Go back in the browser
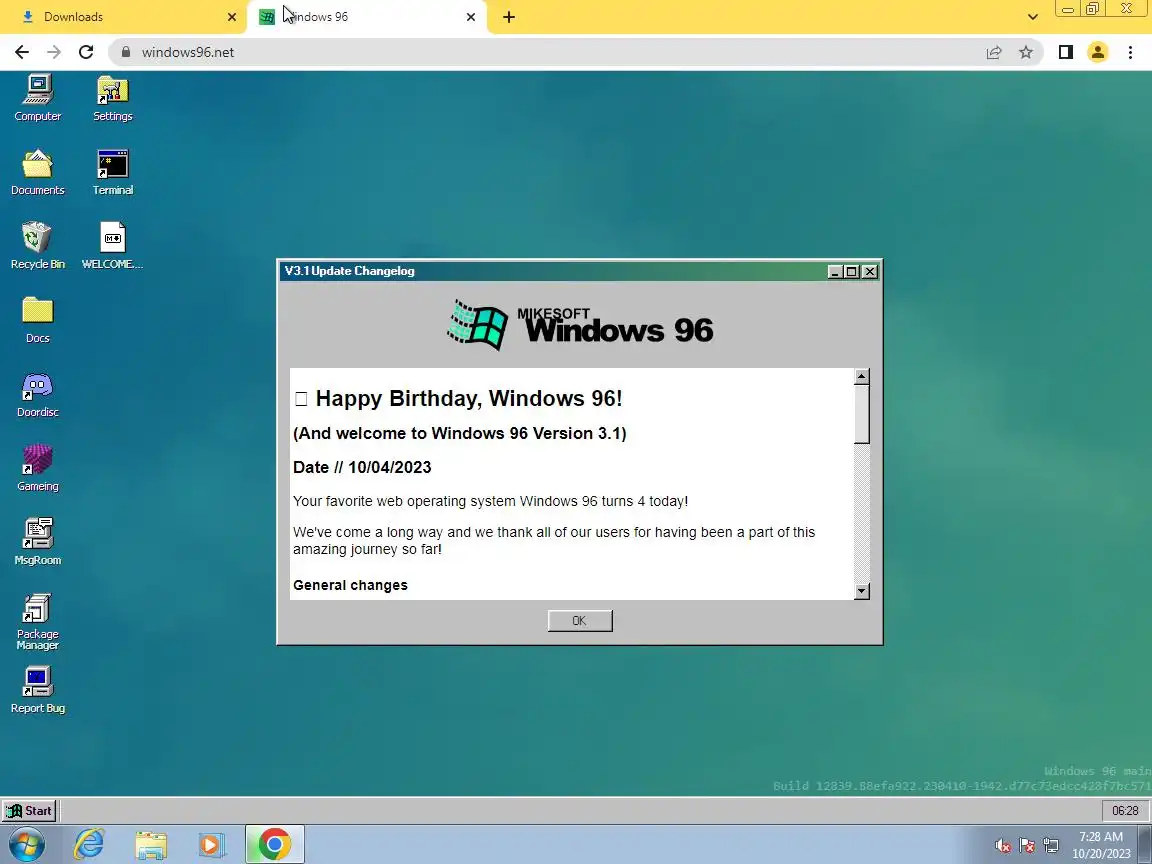The height and width of the screenshot is (864, 1152). (22, 52)
